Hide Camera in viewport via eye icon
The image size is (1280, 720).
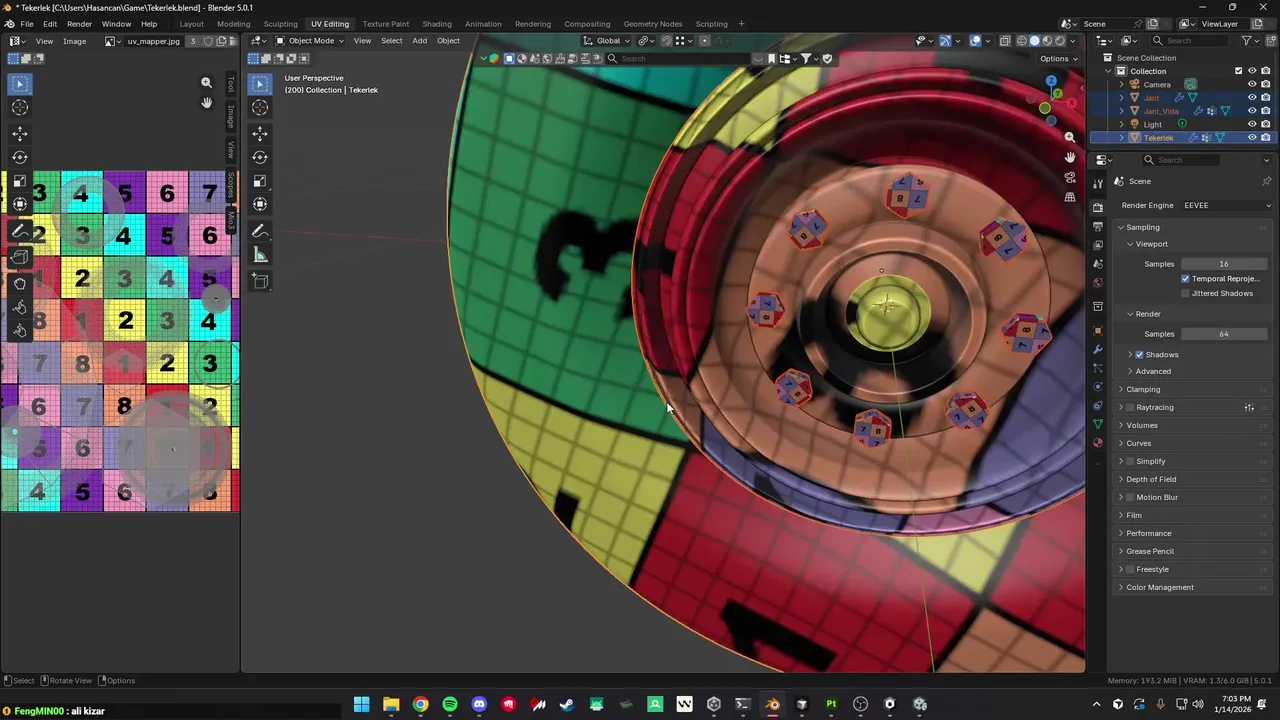tap(1252, 84)
